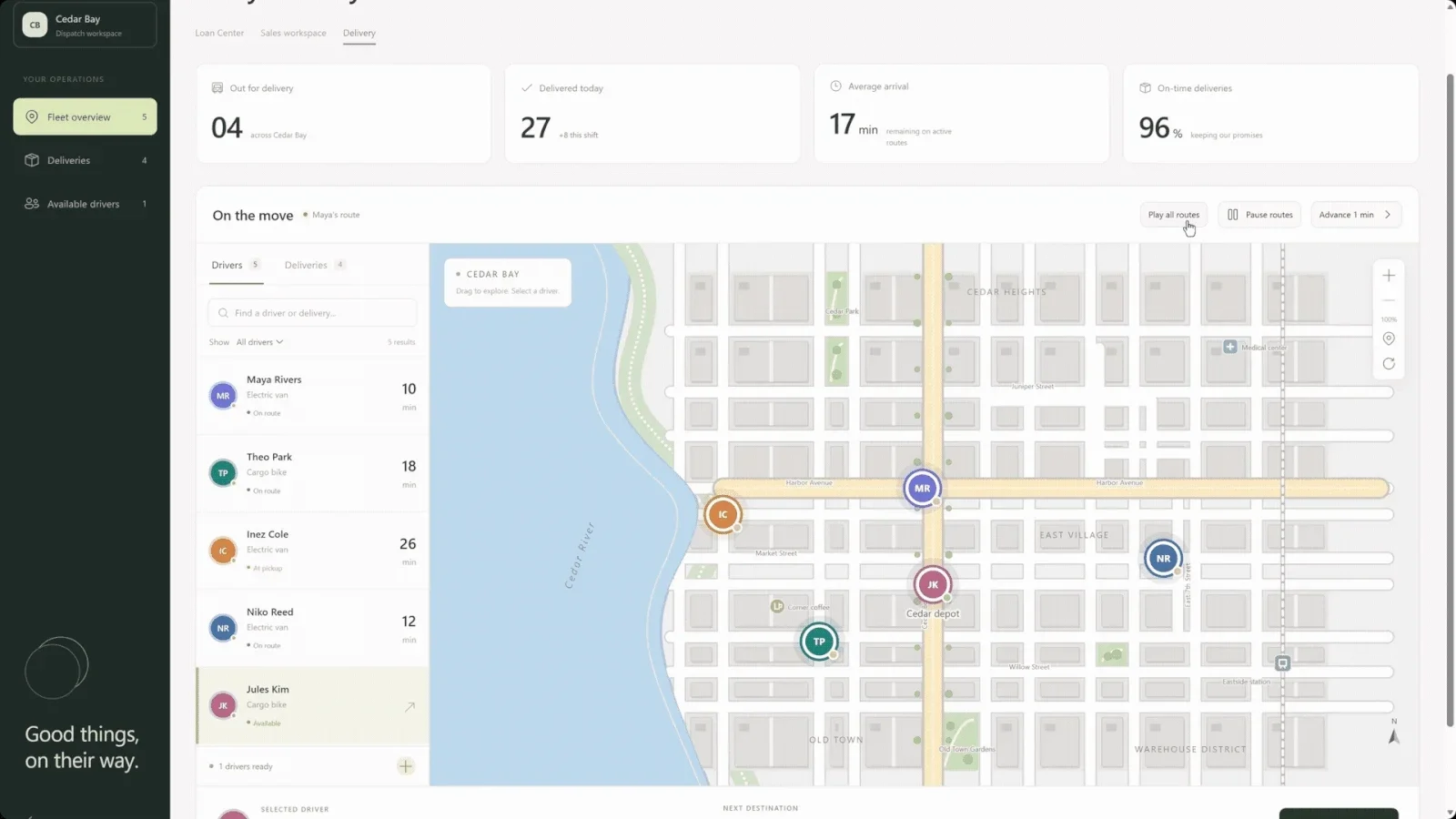Click Pause routes button

click(1259, 215)
